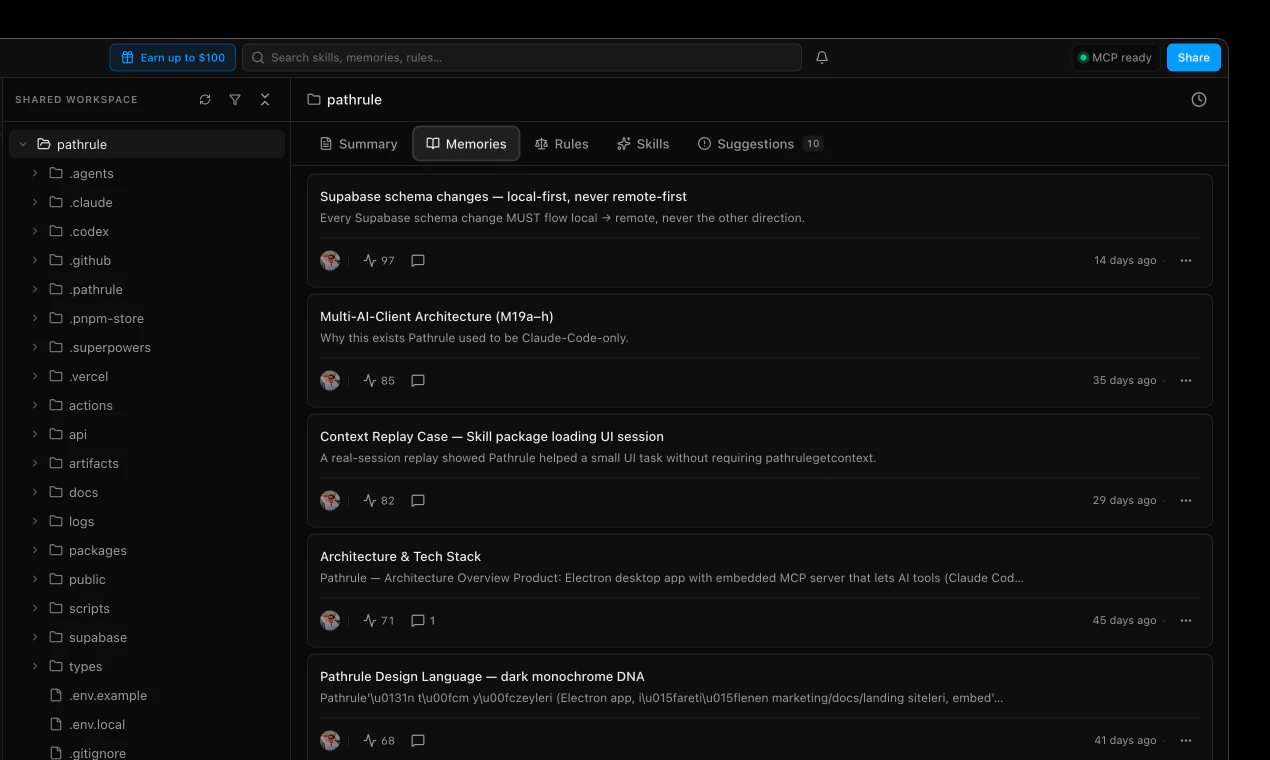Expand the .codex folder
Image resolution: width=1270 pixels, height=760 pixels.
click(35, 232)
